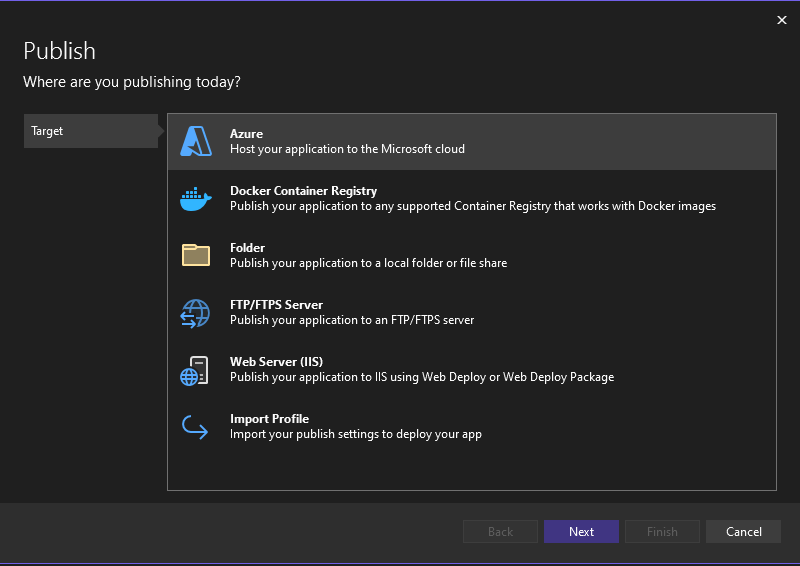Screen dimensions: 800x566
Task: Click 'Publish your application to a local folder' description
Action: click(368, 263)
